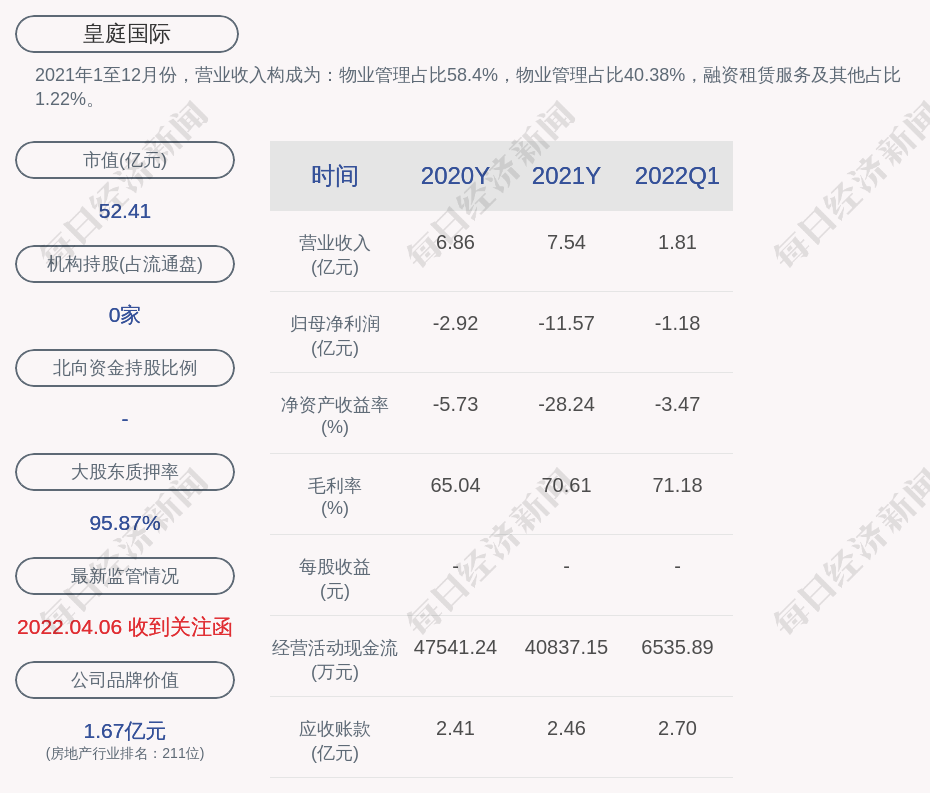930x793 pixels.
Task: Click the 1.67亿元 brand value figure
Action: pyautogui.click(x=125, y=731)
